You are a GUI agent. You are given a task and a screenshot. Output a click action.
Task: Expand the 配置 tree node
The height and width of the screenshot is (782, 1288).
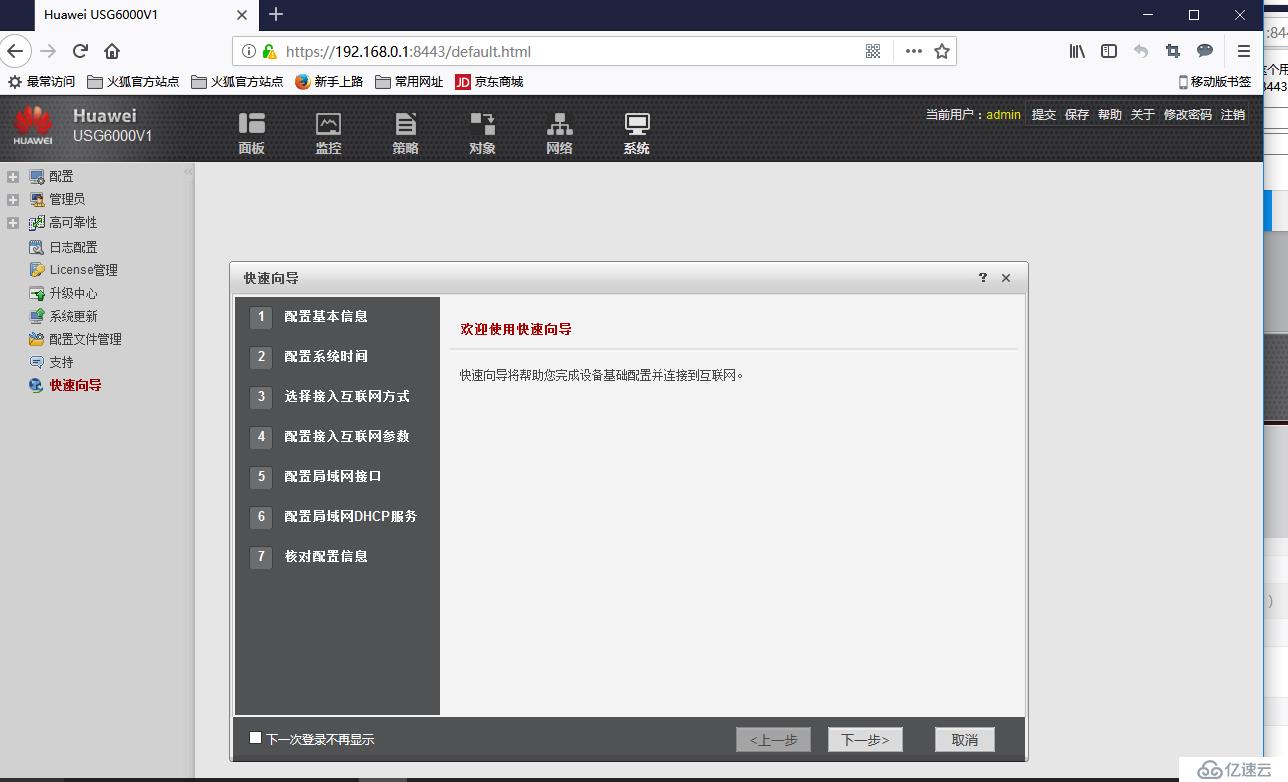click(13, 176)
